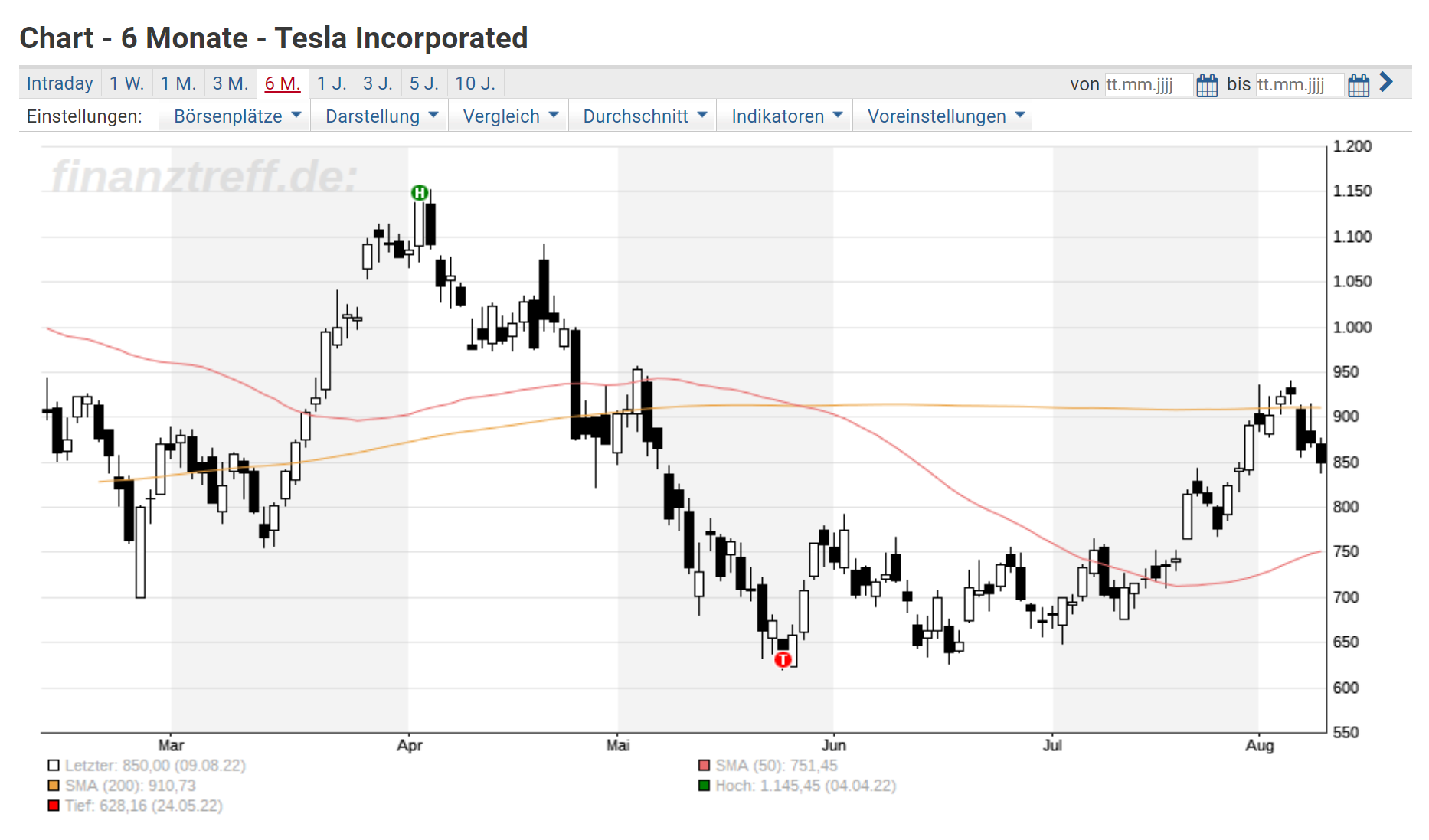This screenshot has width=1429, height=840.
Task: Click the 'Jul' x-axis label
Action: (x=1052, y=745)
